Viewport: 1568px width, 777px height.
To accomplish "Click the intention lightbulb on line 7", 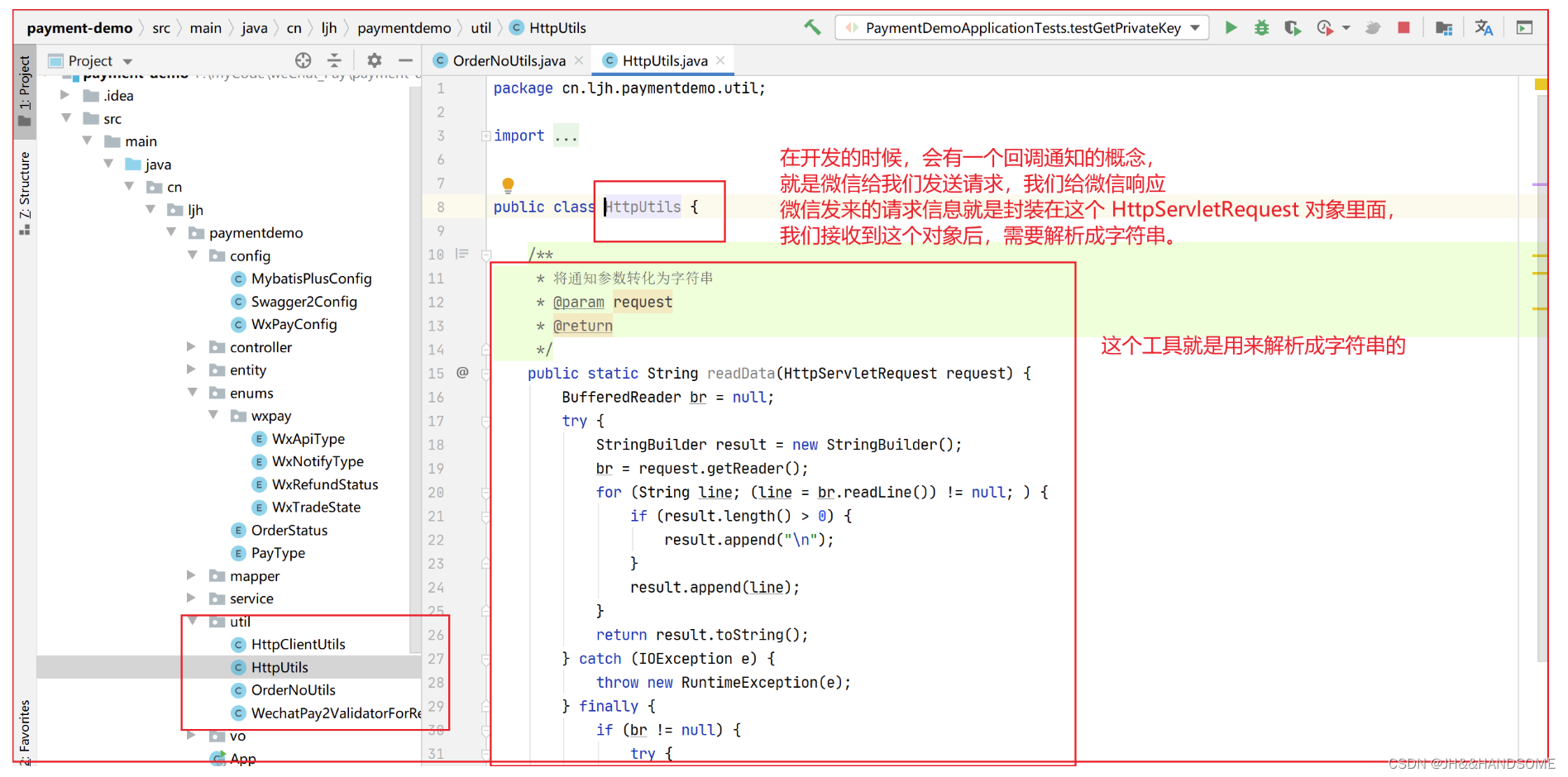I will (x=508, y=184).
